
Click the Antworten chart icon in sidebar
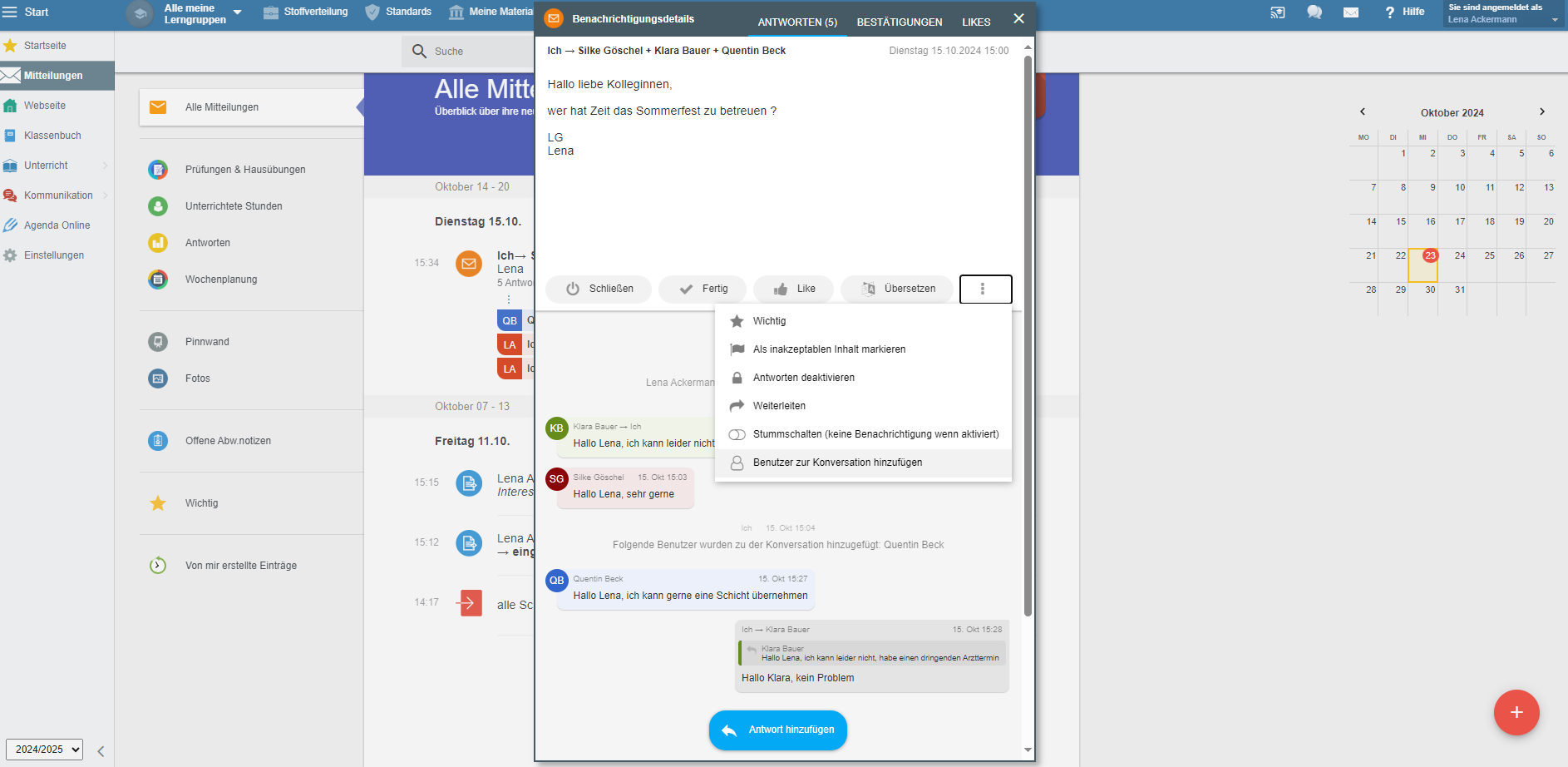[x=158, y=243]
